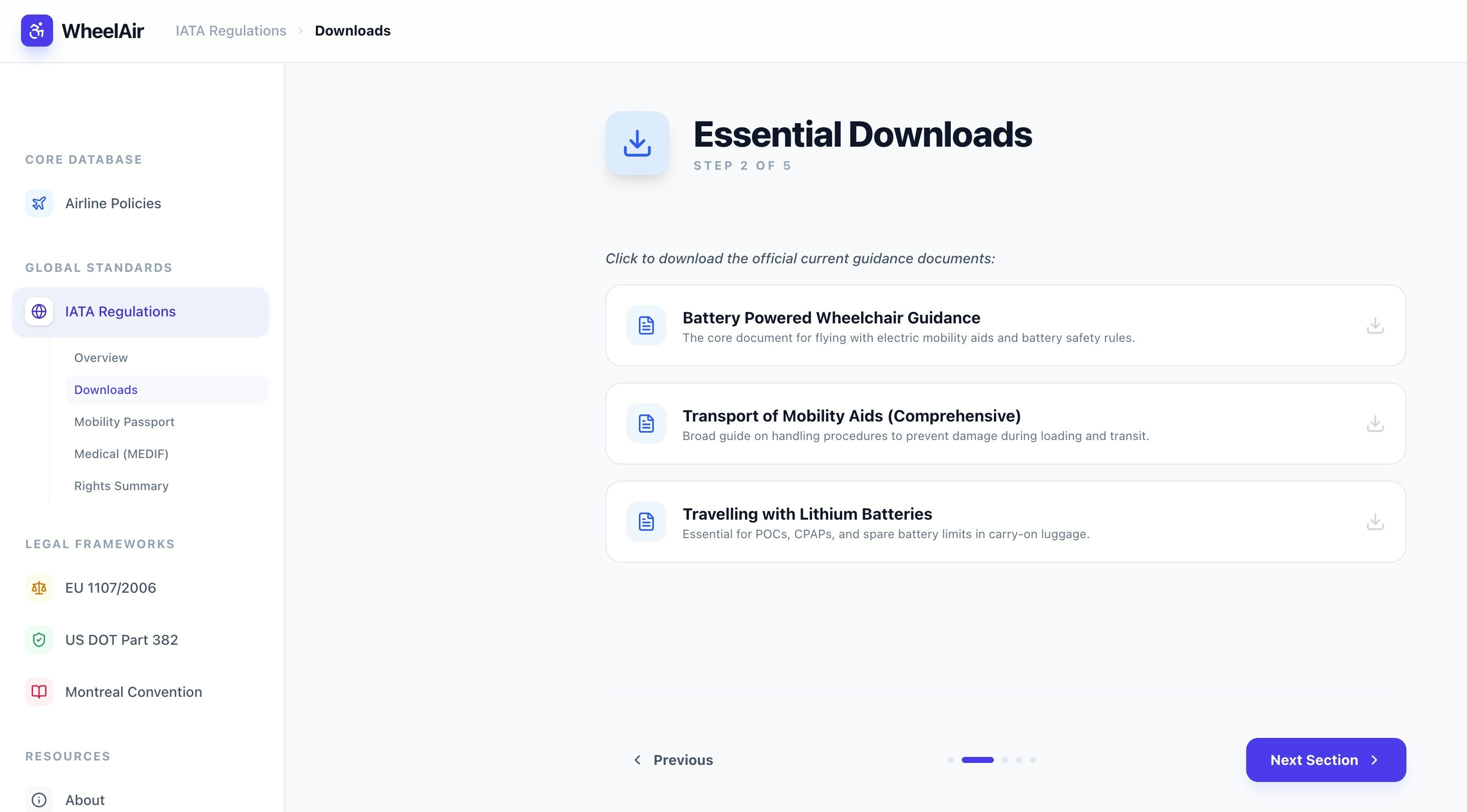Open the Medical (MEDIF) section
This screenshot has height=812, width=1467.
121,454
